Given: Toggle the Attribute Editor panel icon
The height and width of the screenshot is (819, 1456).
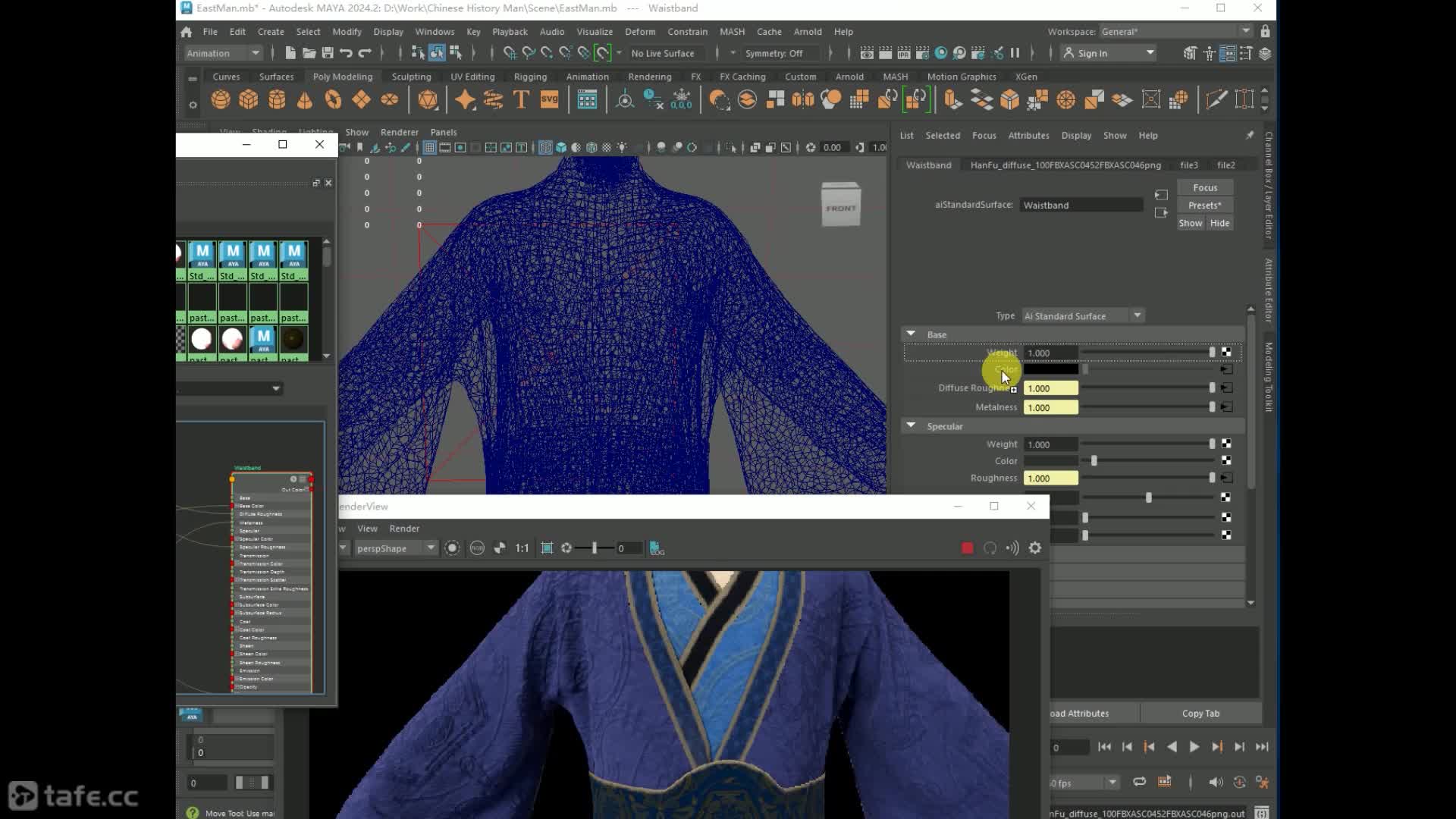Looking at the screenshot, I should coord(1227,53).
